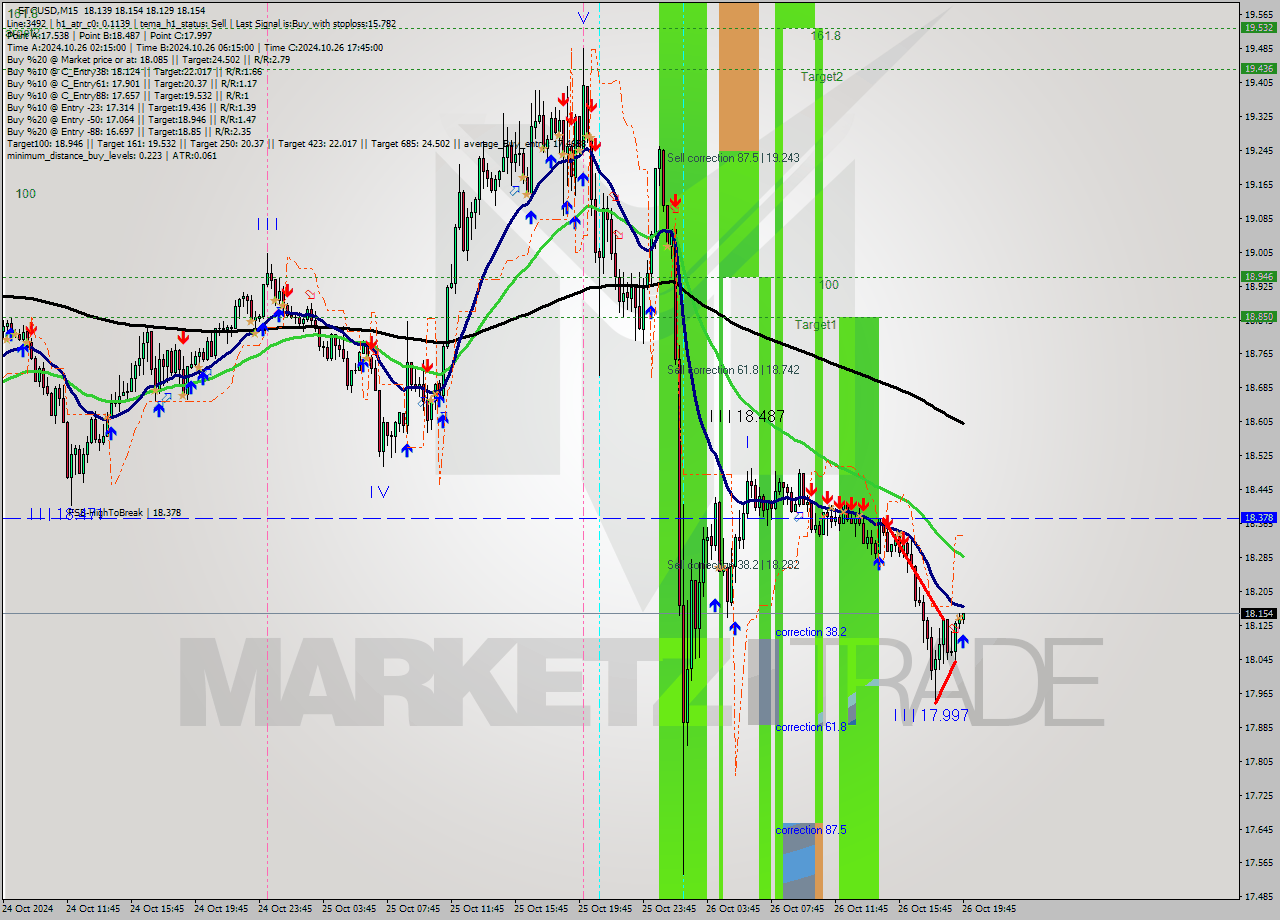Screen dimensions: 1280x920
Task: Click the 17.965 price axis label
Action: coord(1258,693)
